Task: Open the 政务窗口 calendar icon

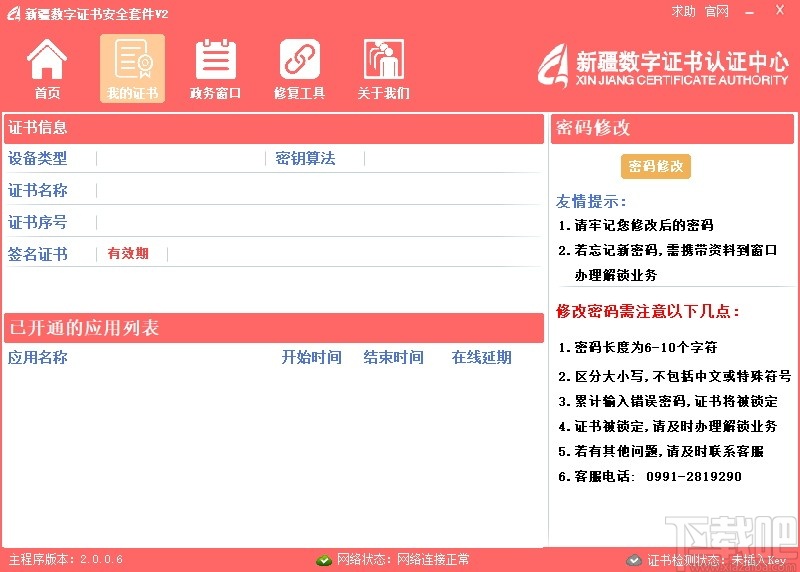Action: coord(215,68)
